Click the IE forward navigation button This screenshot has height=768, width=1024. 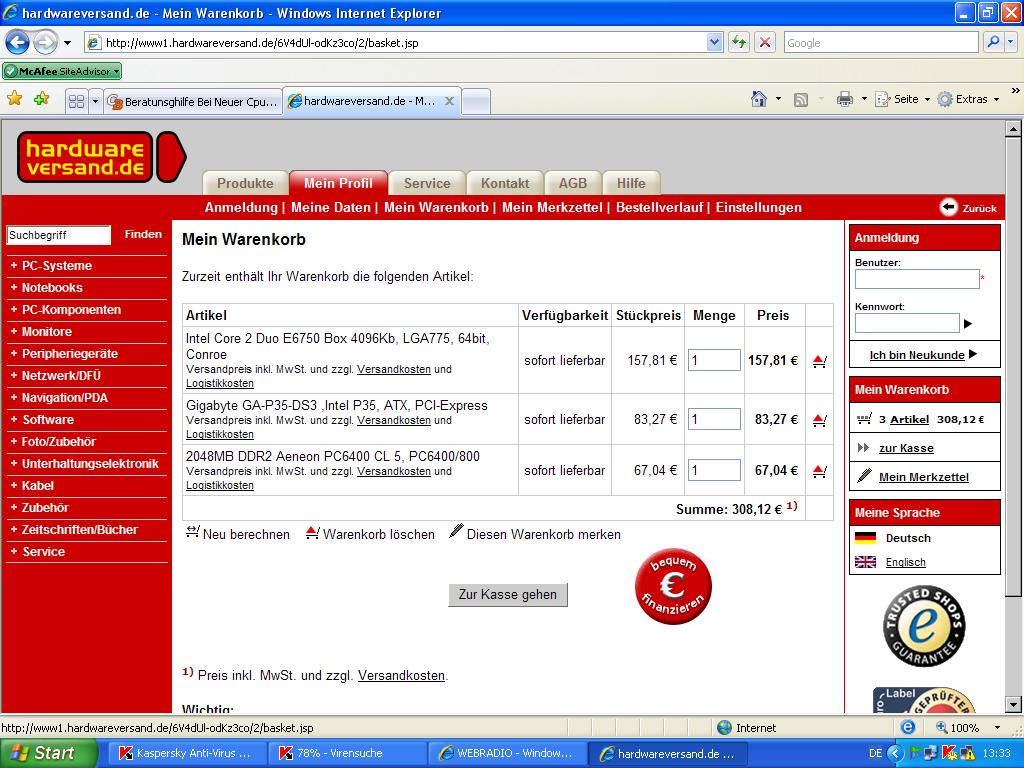tap(45, 43)
